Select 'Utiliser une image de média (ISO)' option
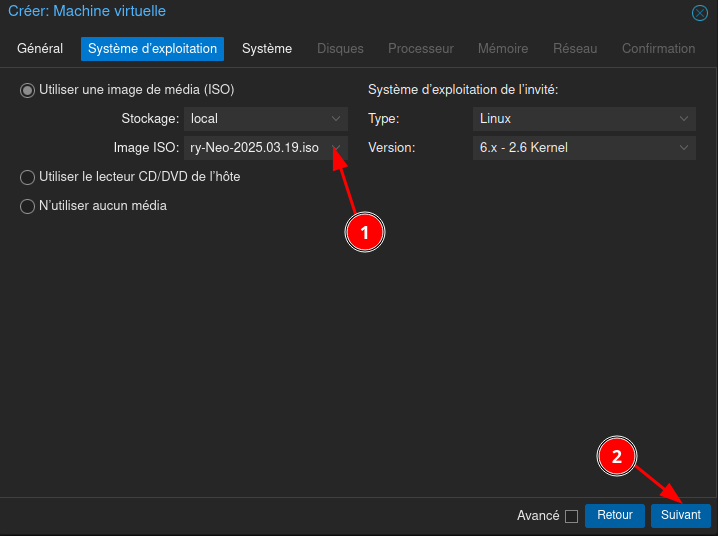Screen dimensions: 718x536 (27, 90)
